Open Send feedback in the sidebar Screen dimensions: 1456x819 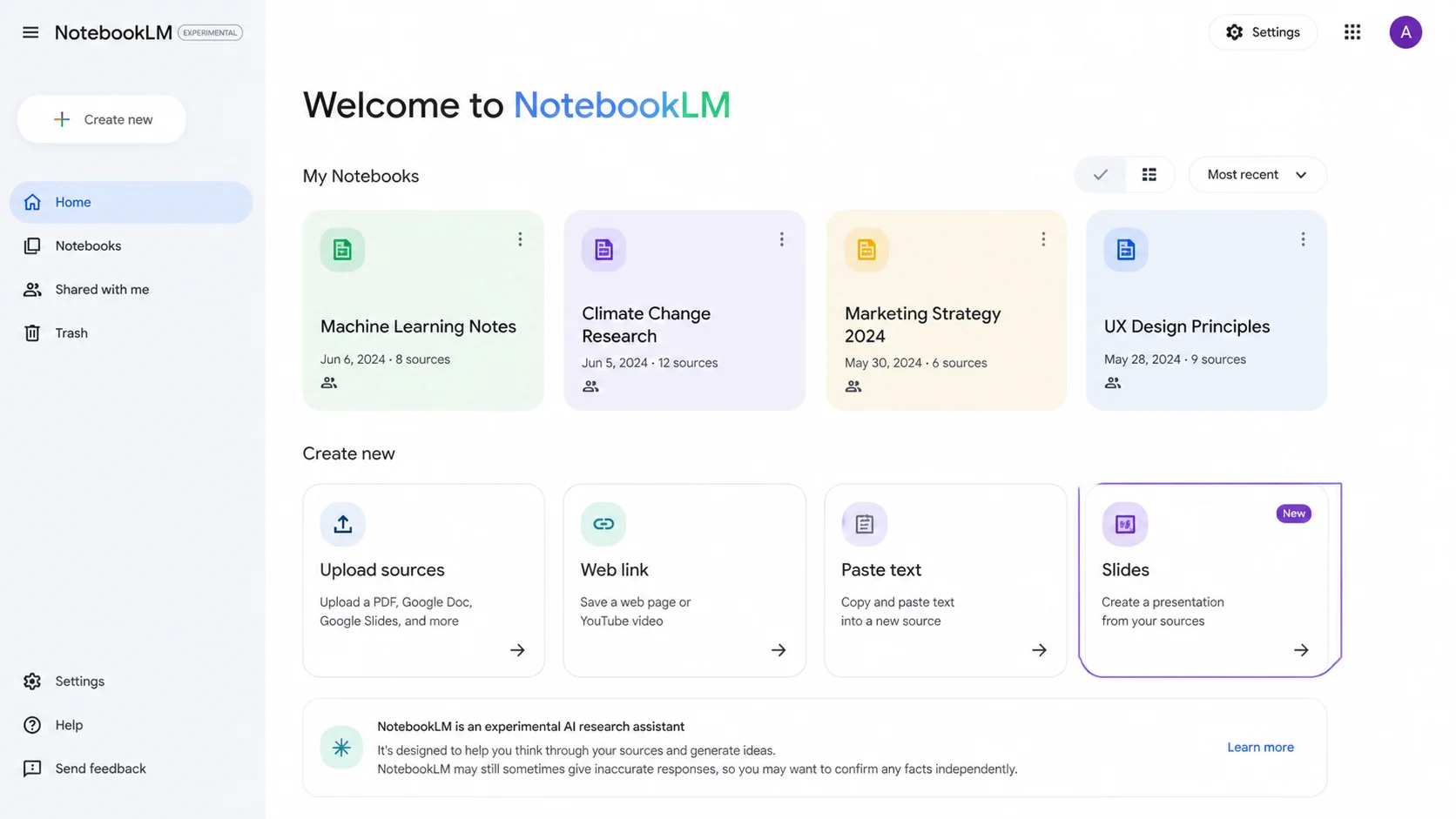pyautogui.click(x=131, y=769)
